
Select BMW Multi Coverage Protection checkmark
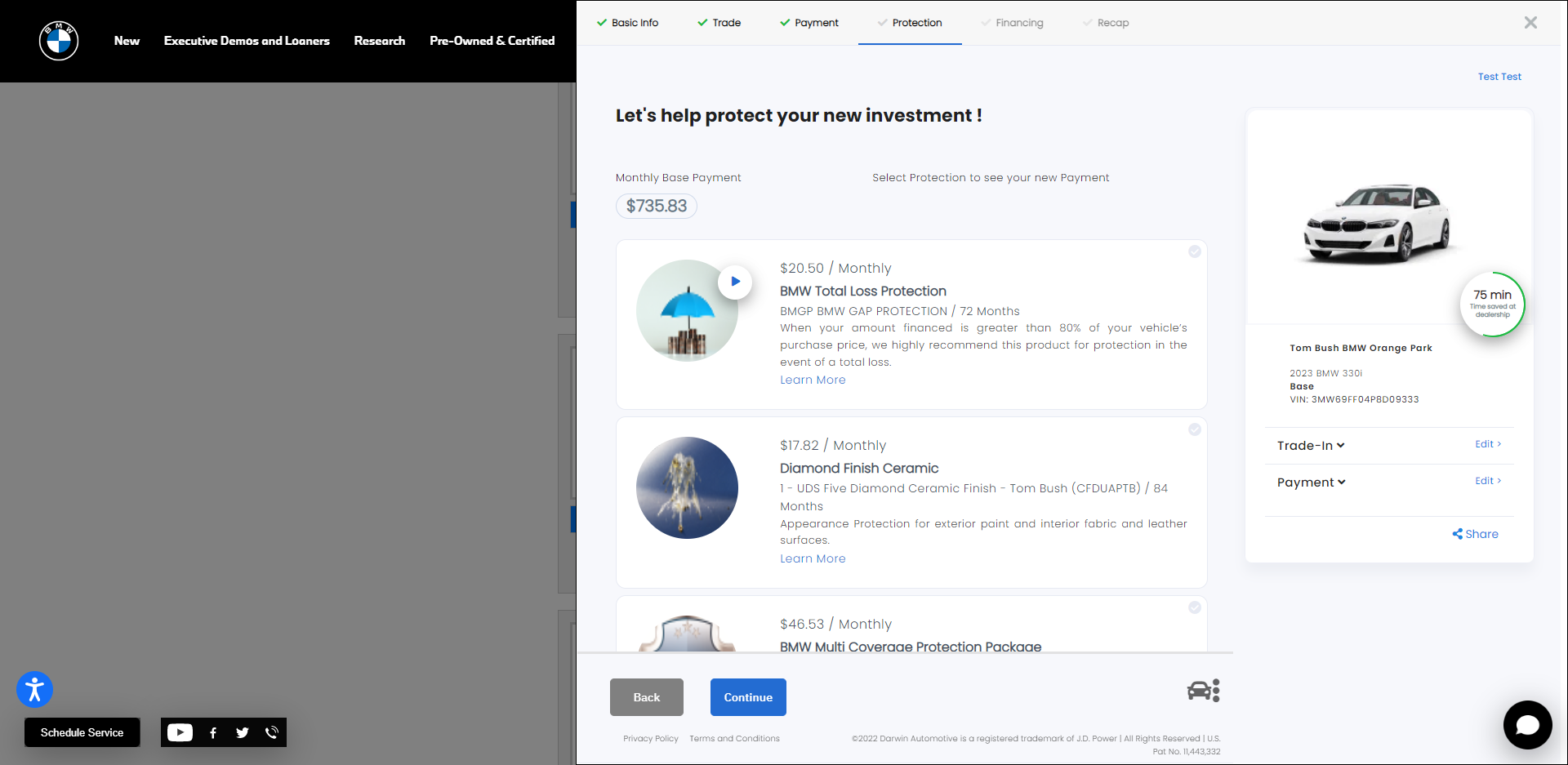pyautogui.click(x=1195, y=607)
